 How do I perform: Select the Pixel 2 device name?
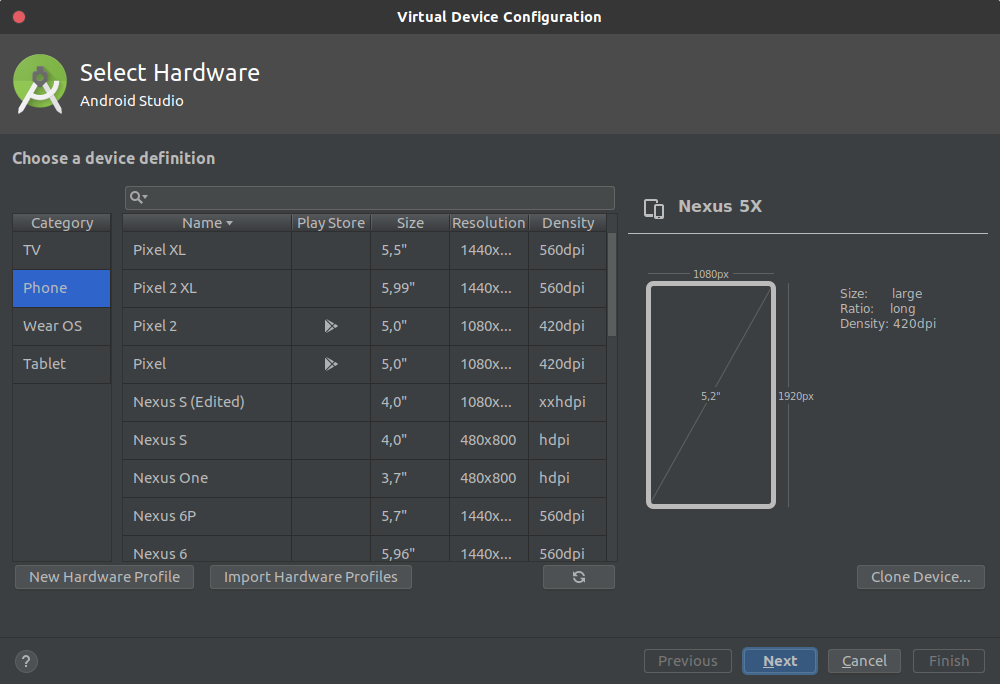pyautogui.click(x=155, y=326)
